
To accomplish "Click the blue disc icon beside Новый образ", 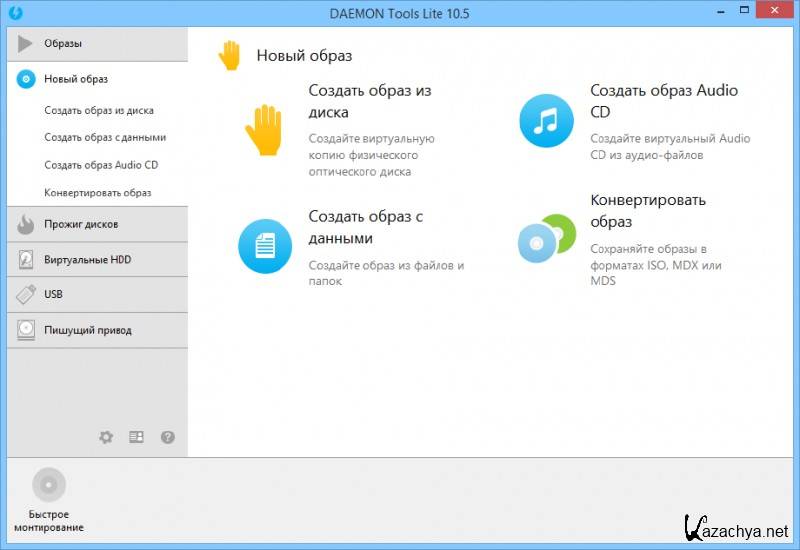I will pyautogui.click(x=26, y=79).
